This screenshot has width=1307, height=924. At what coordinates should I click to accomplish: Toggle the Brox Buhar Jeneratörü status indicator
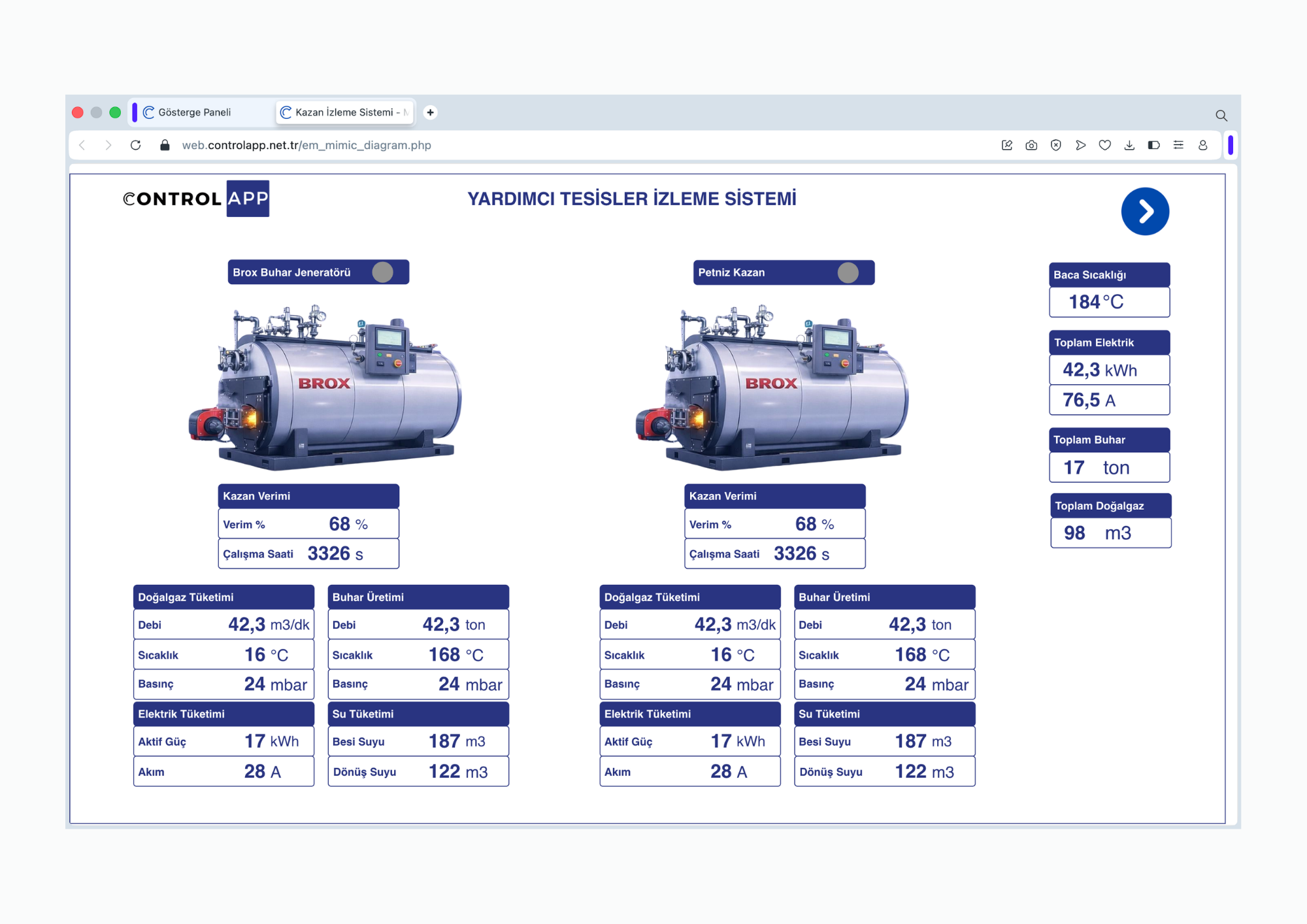382,272
